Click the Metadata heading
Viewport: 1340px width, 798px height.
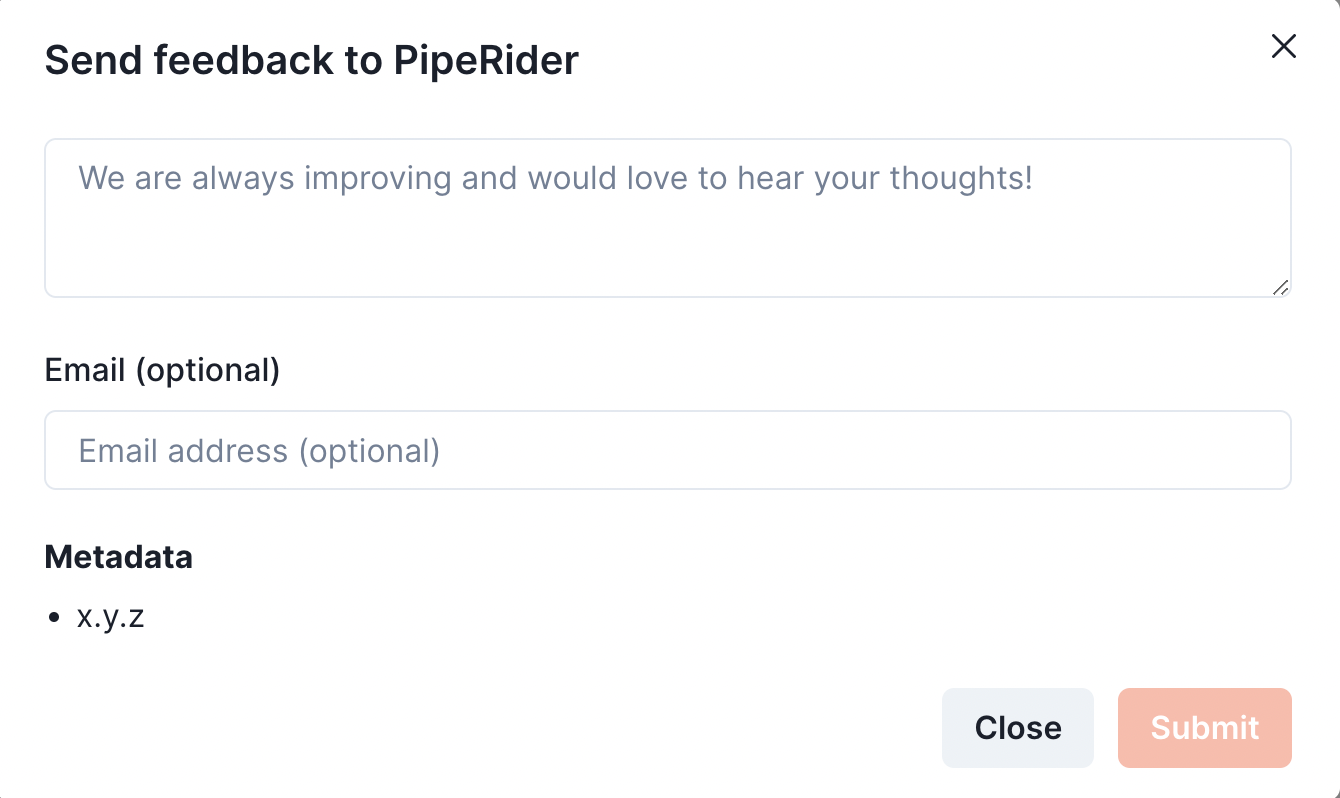click(x=119, y=557)
